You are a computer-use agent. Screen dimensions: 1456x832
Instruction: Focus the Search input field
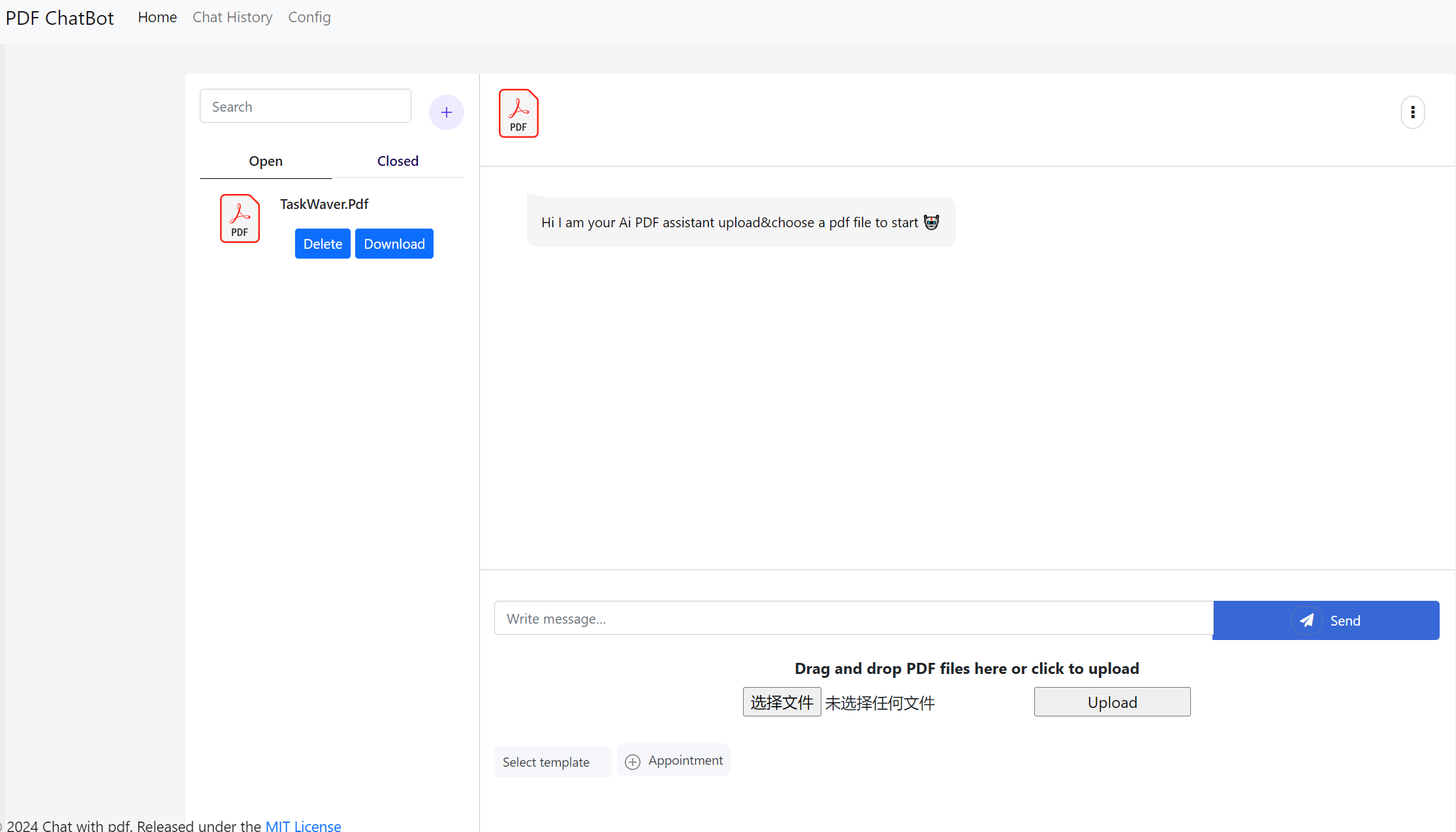tap(306, 106)
